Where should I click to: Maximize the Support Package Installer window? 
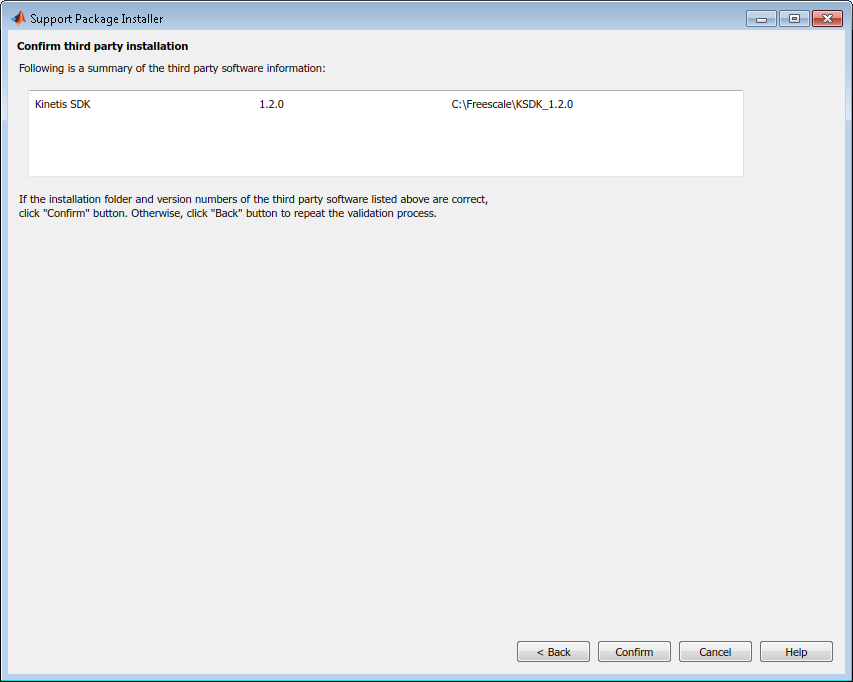tap(794, 18)
